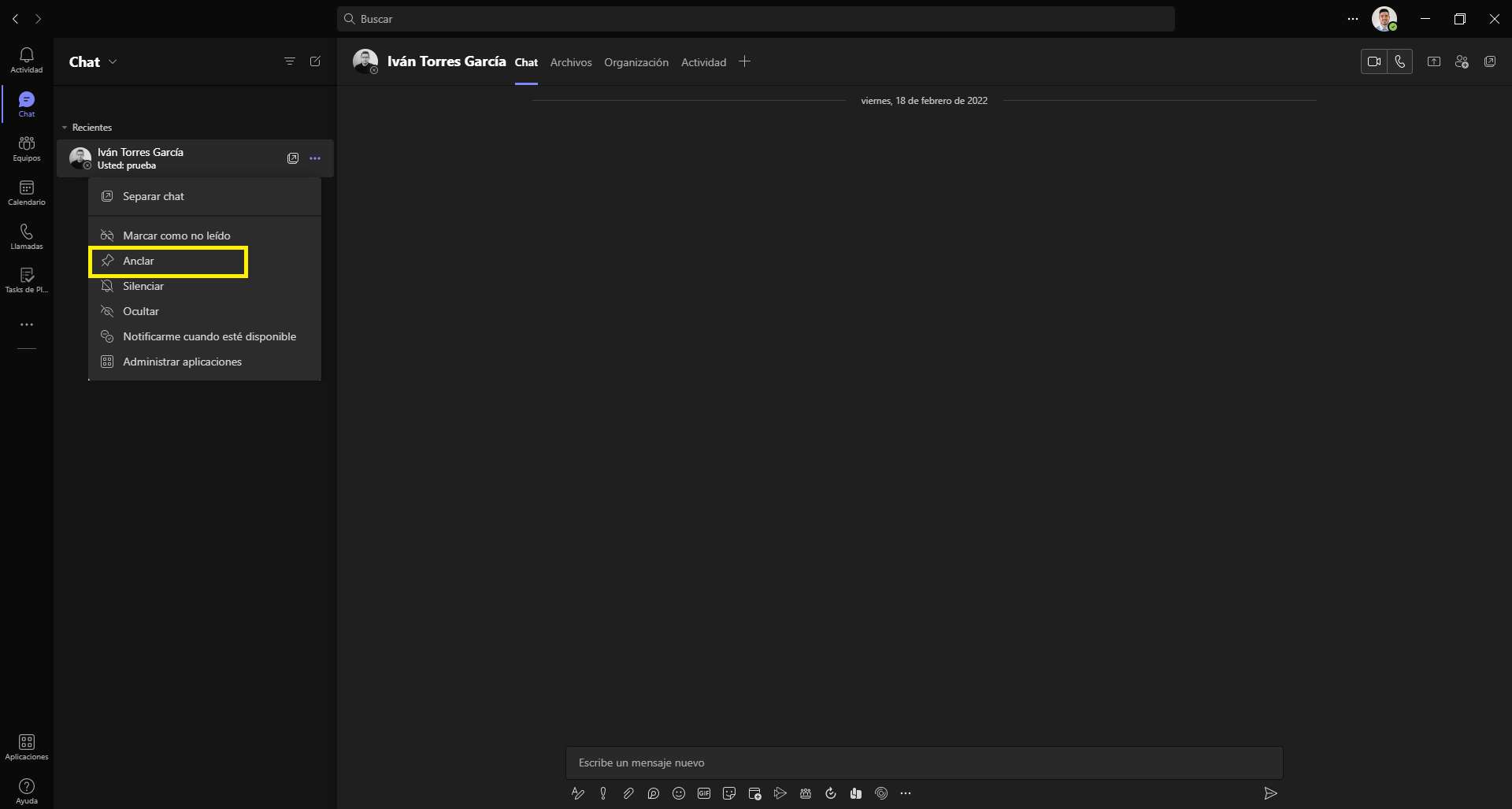Open the Calendario view
This screenshot has height=809, width=1512.
coord(26,192)
